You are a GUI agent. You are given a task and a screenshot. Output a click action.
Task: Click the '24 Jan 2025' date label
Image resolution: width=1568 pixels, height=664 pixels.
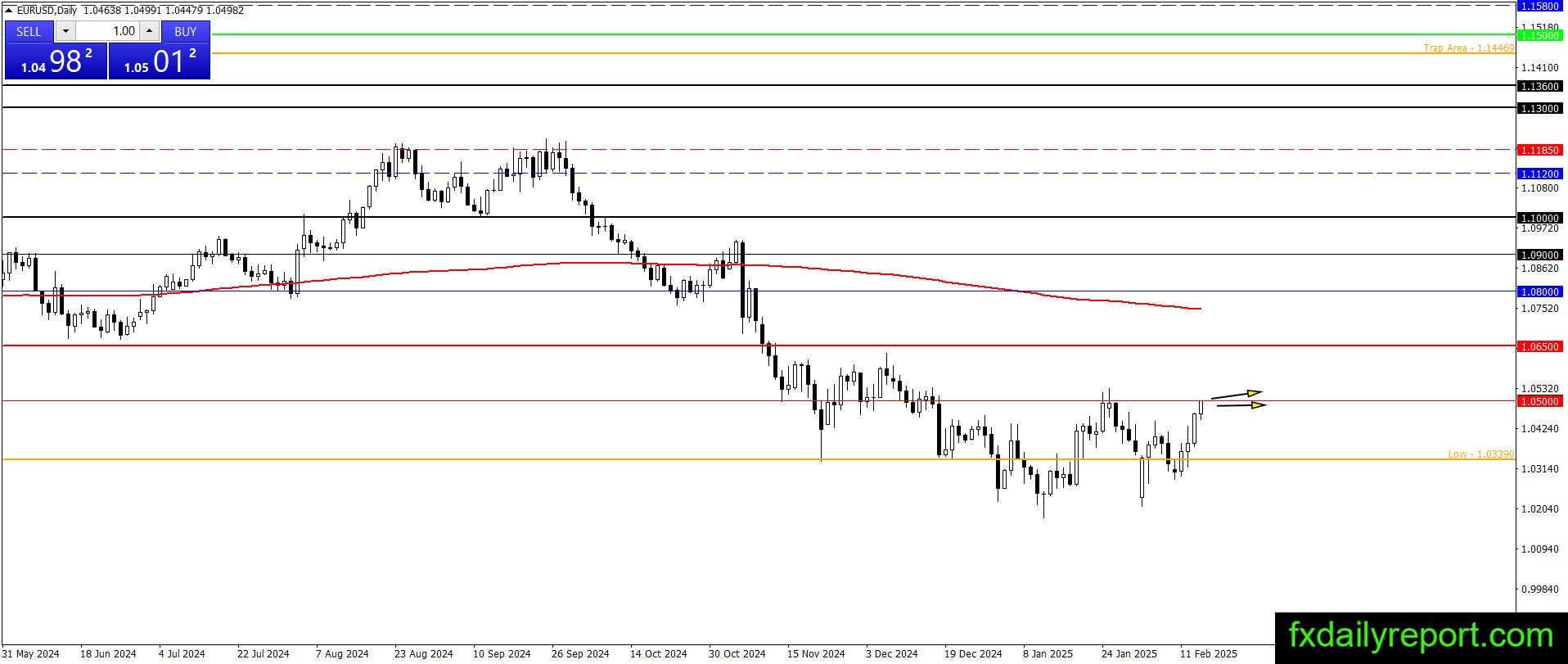[x=1129, y=654]
